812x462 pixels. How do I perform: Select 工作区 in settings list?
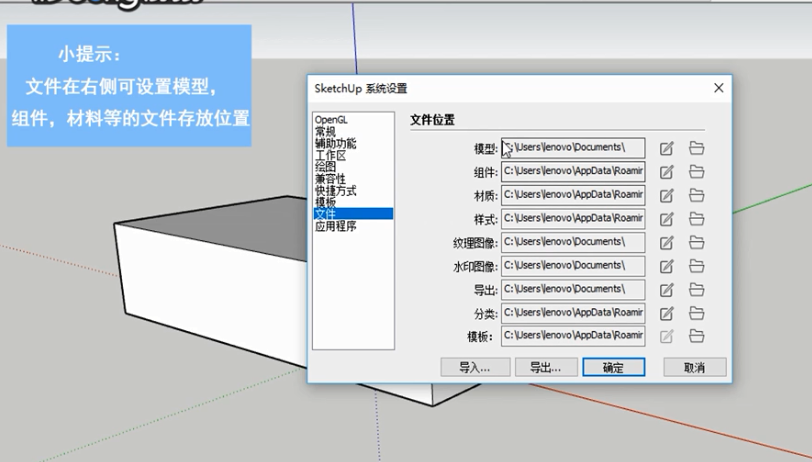330,155
